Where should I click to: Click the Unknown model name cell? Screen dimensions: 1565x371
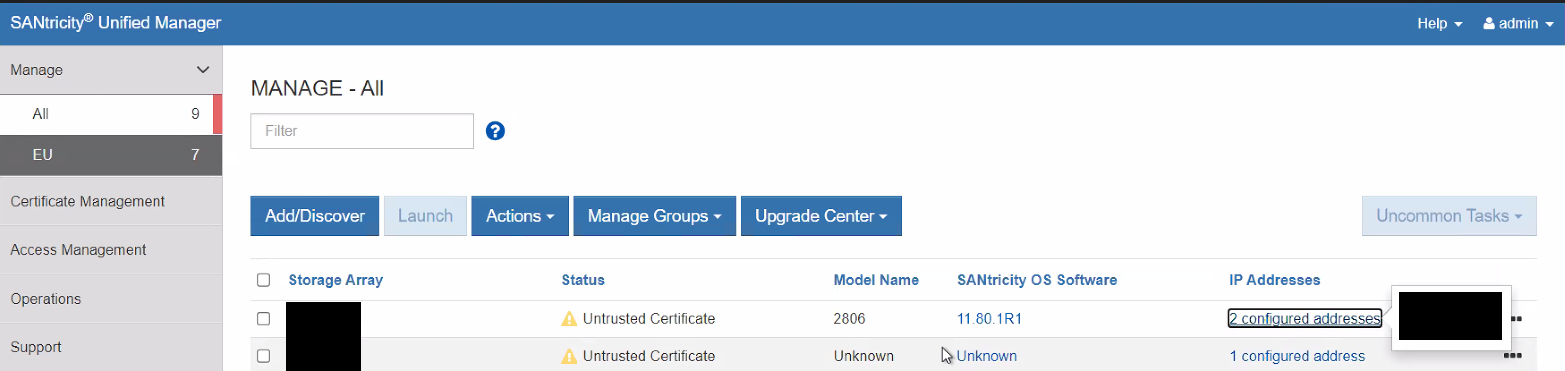tap(864, 356)
